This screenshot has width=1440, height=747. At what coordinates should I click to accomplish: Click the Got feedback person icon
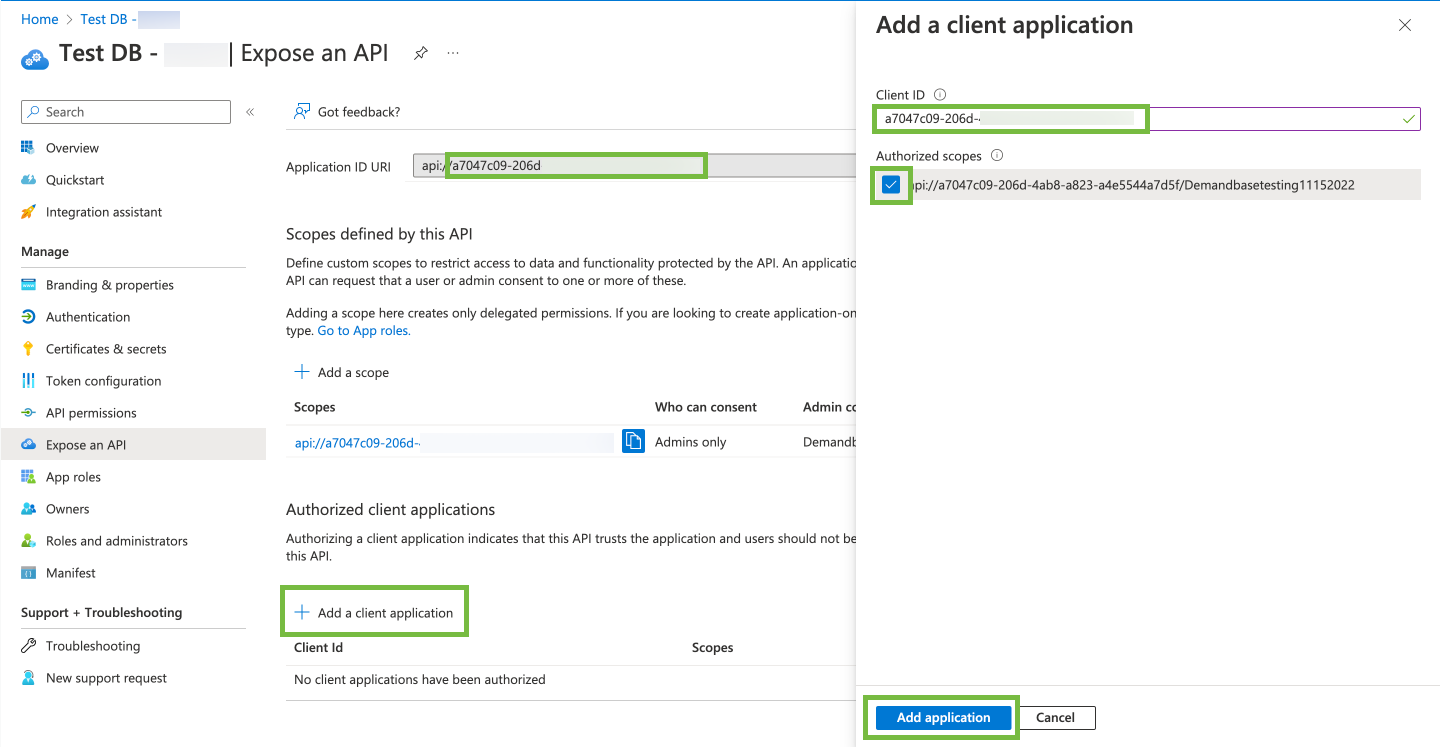click(301, 112)
